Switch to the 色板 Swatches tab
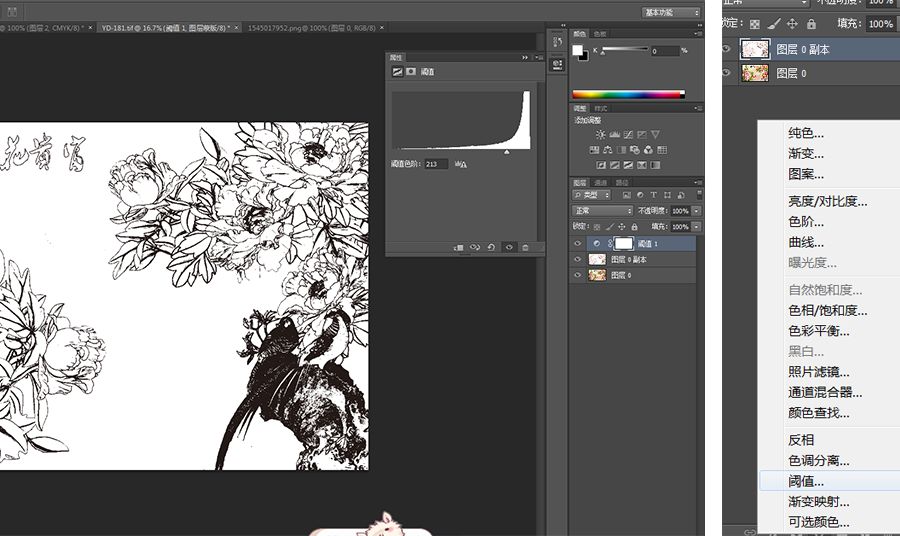Viewport: 900px width, 536px height. point(600,34)
